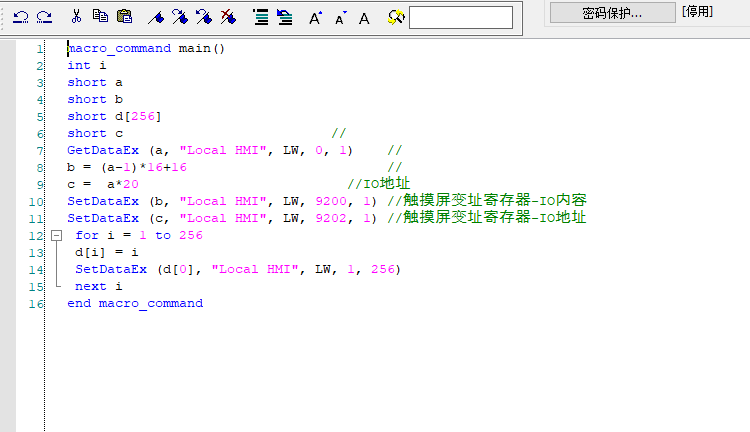Click line number 1 in the gutter
The height and width of the screenshot is (432, 750).
pos(38,48)
